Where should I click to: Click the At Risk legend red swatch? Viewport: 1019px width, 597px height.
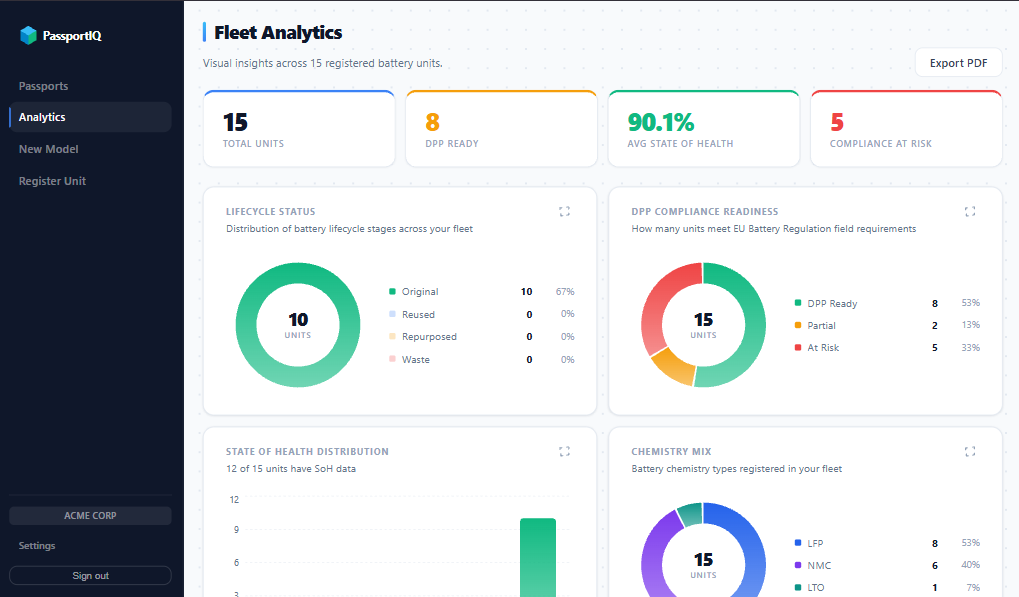tap(797, 347)
